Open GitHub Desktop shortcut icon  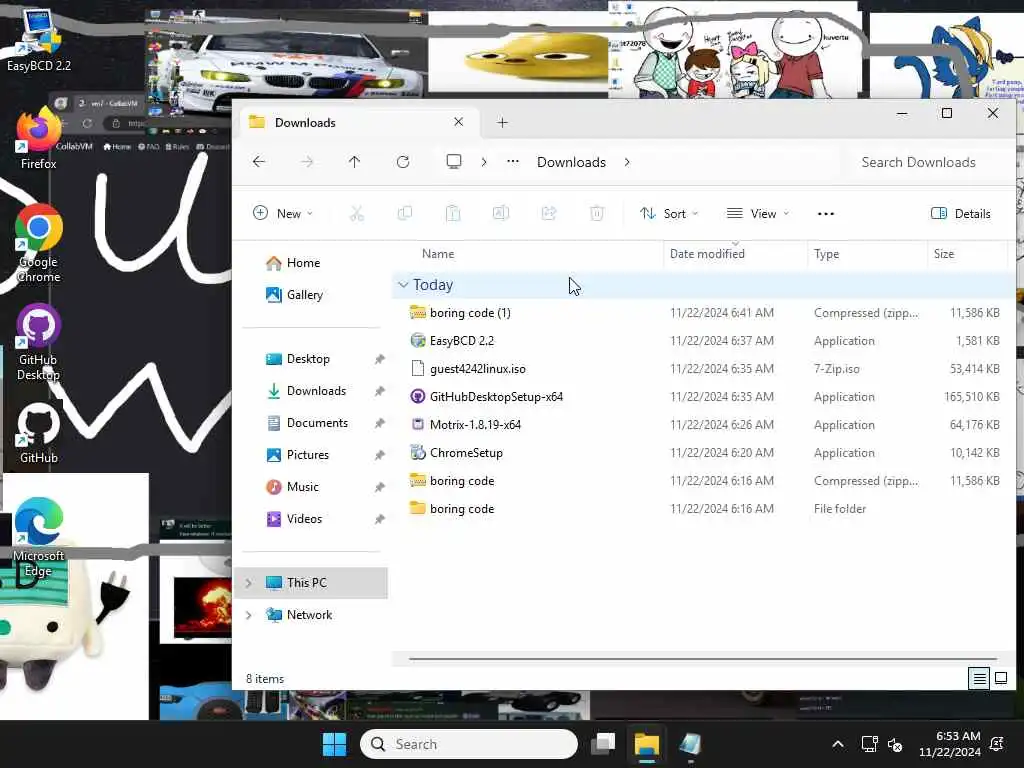point(39,342)
